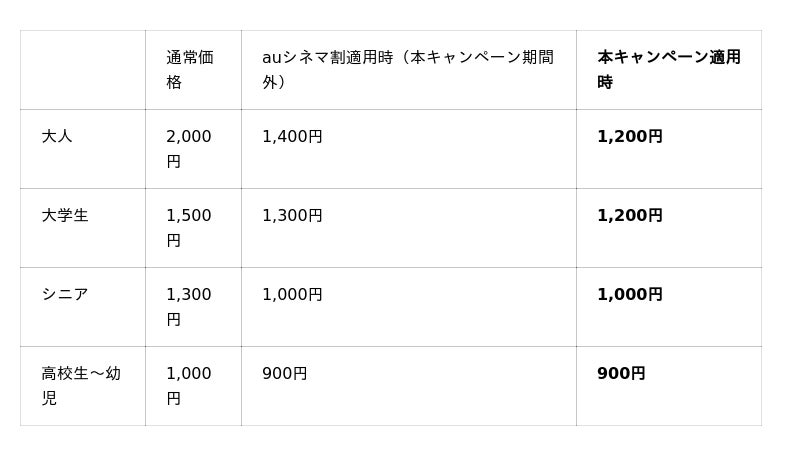Select the 高校生〜幼児 row label

[81, 385]
